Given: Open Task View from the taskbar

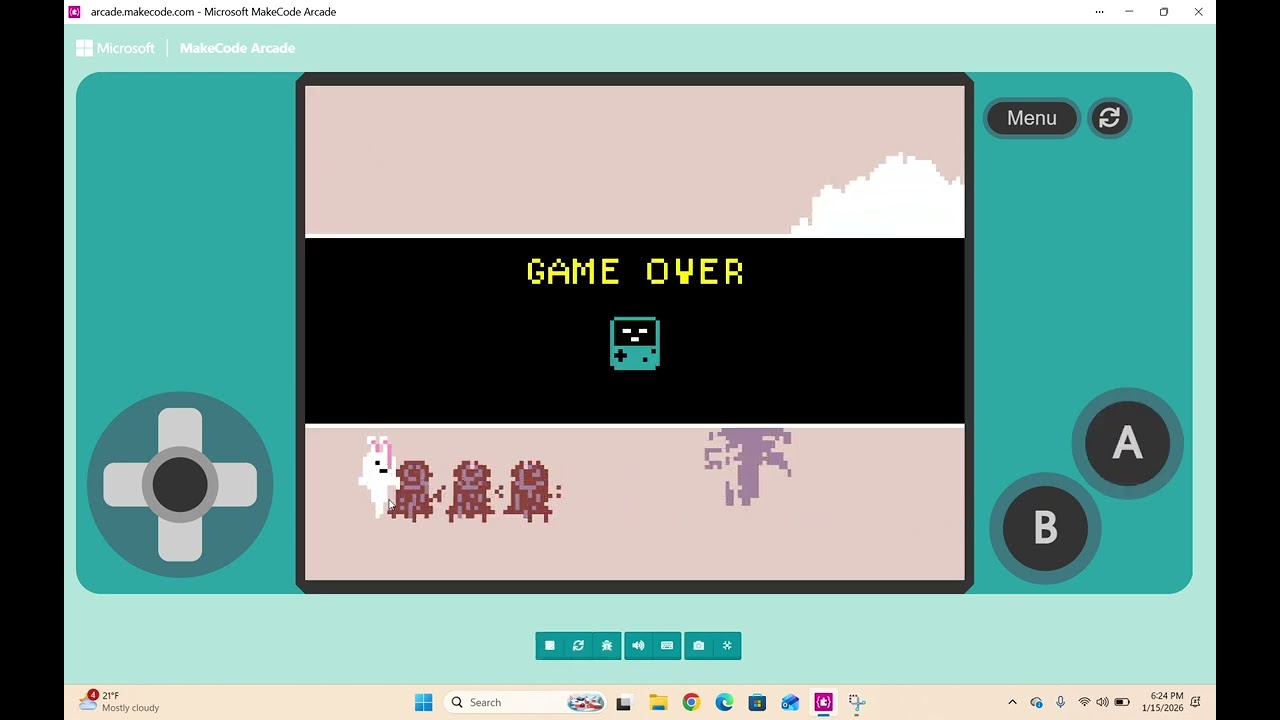Looking at the screenshot, I should tap(623, 702).
